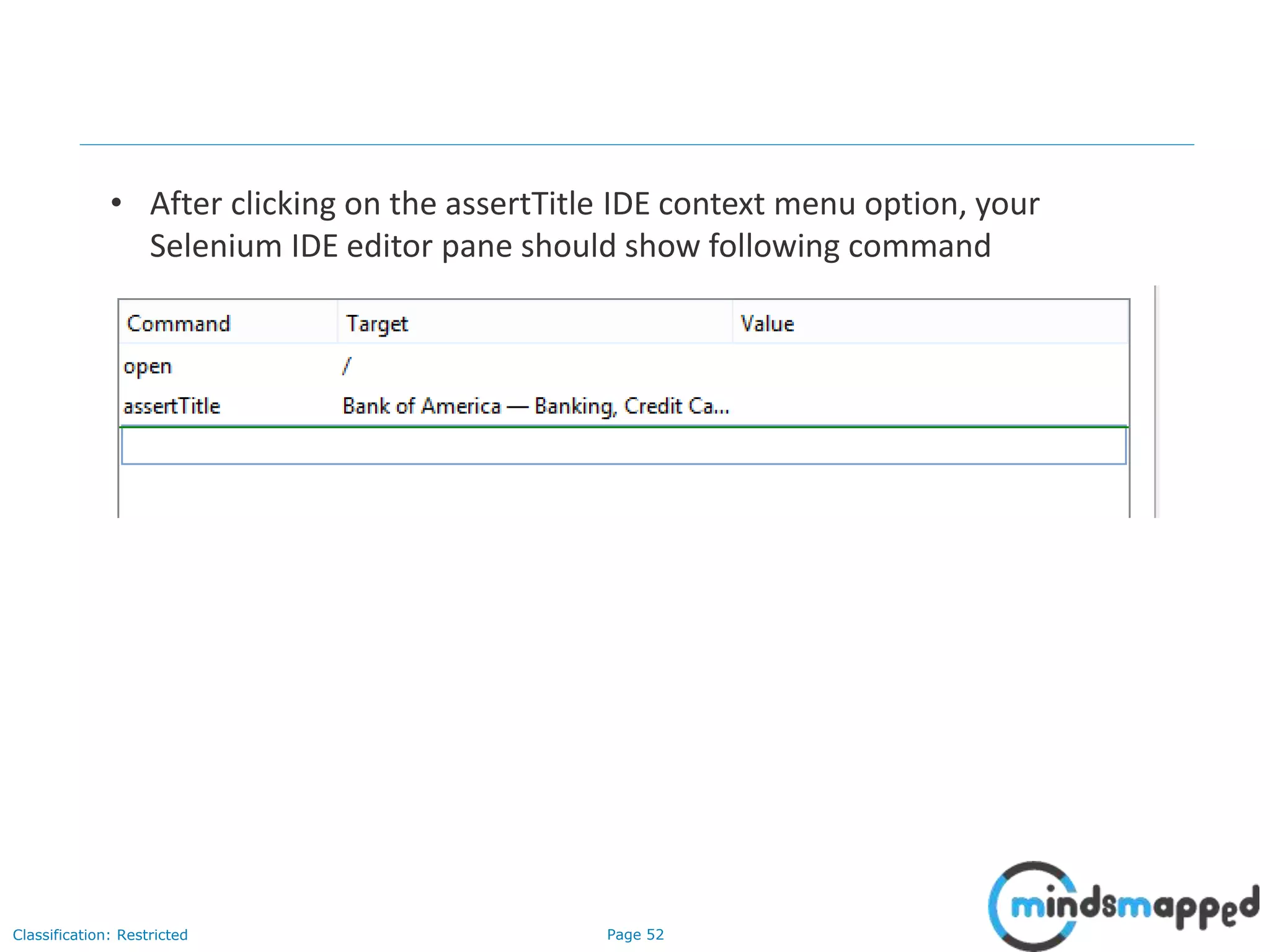Click the blue horizontal divider line
Viewport: 1270px width, 952px height.
click(636, 145)
